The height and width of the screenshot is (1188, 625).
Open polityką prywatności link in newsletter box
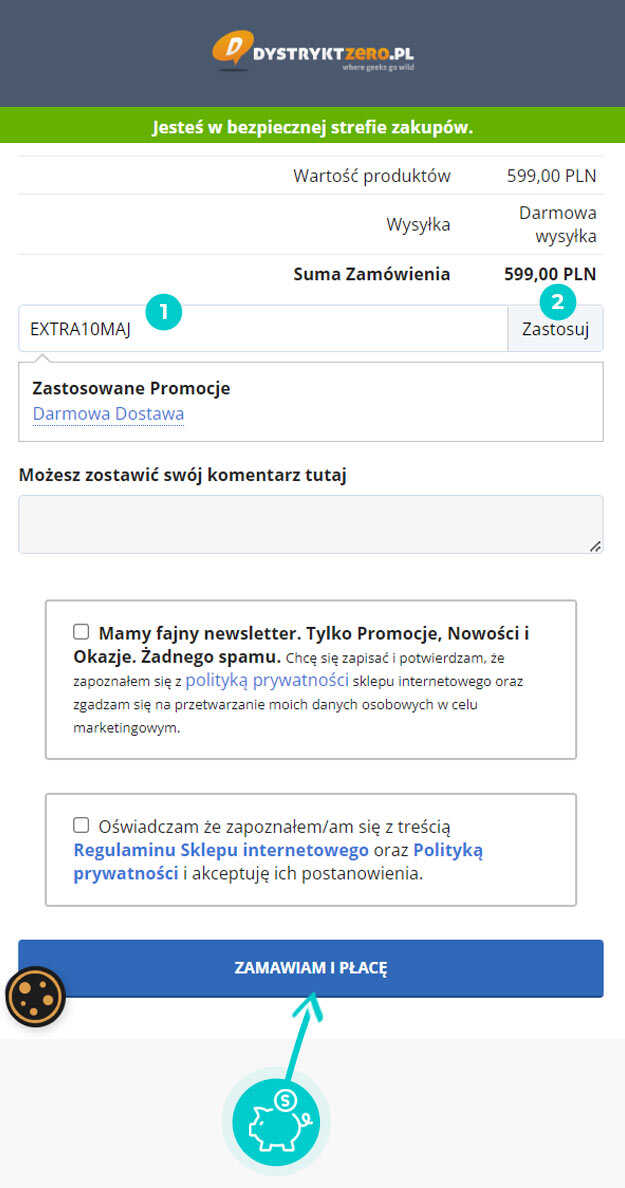(267, 679)
